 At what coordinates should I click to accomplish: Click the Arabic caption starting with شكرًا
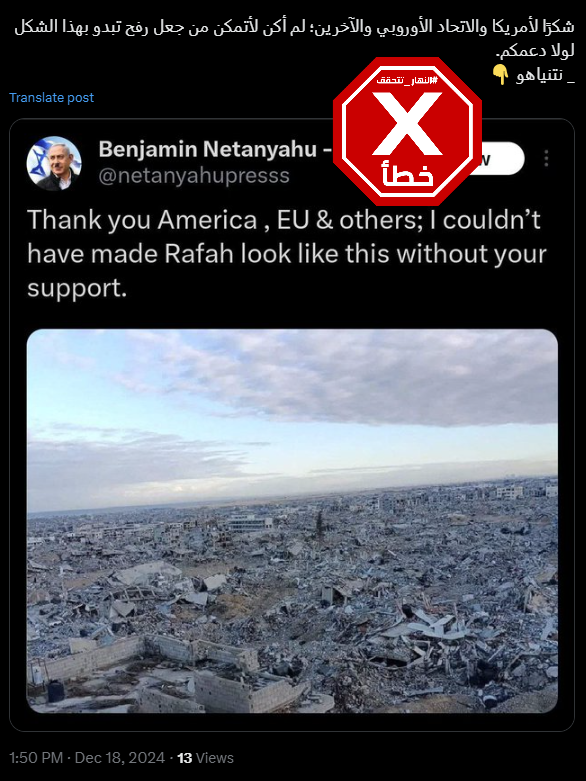click(295, 38)
